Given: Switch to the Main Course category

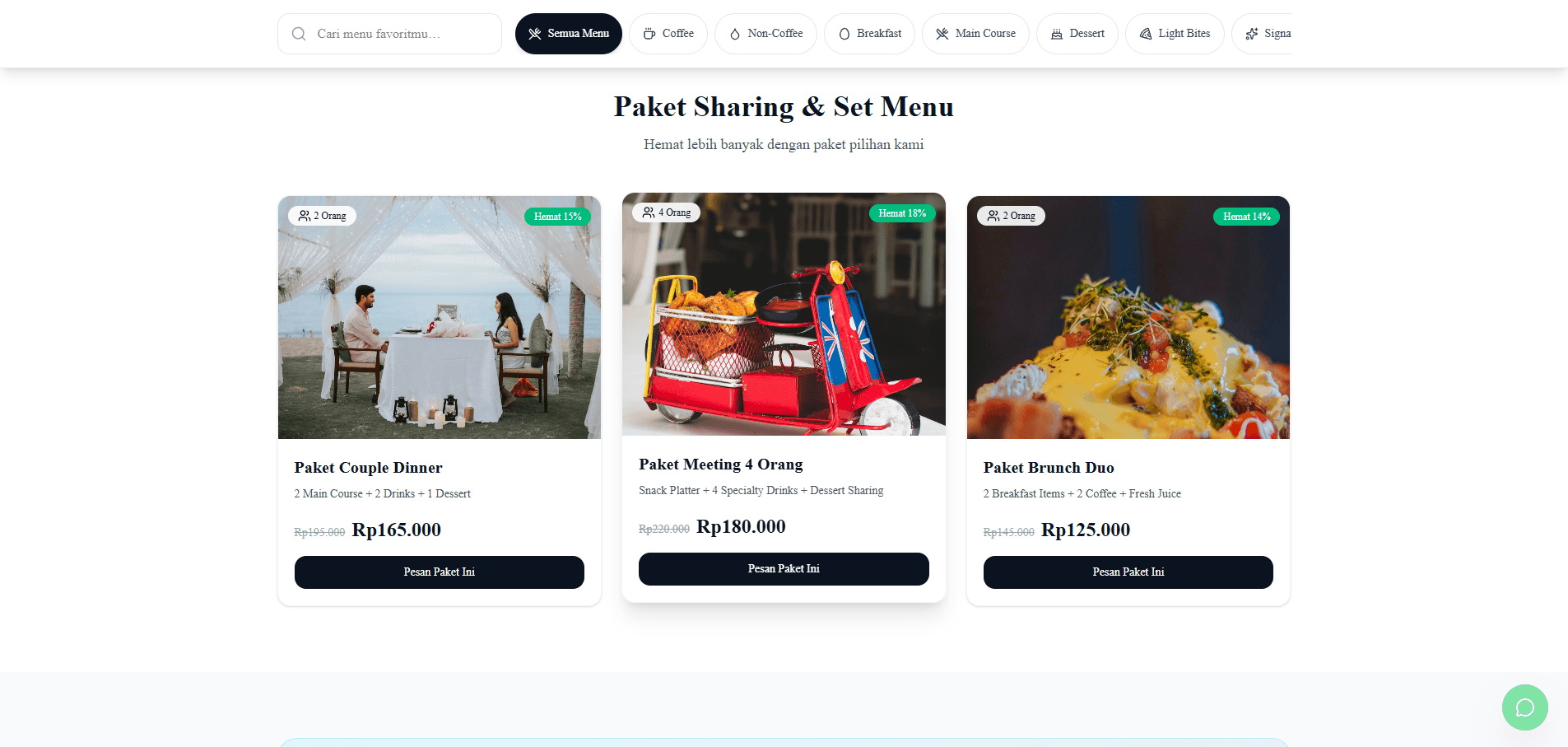Looking at the screenshot, I should 975,34.
